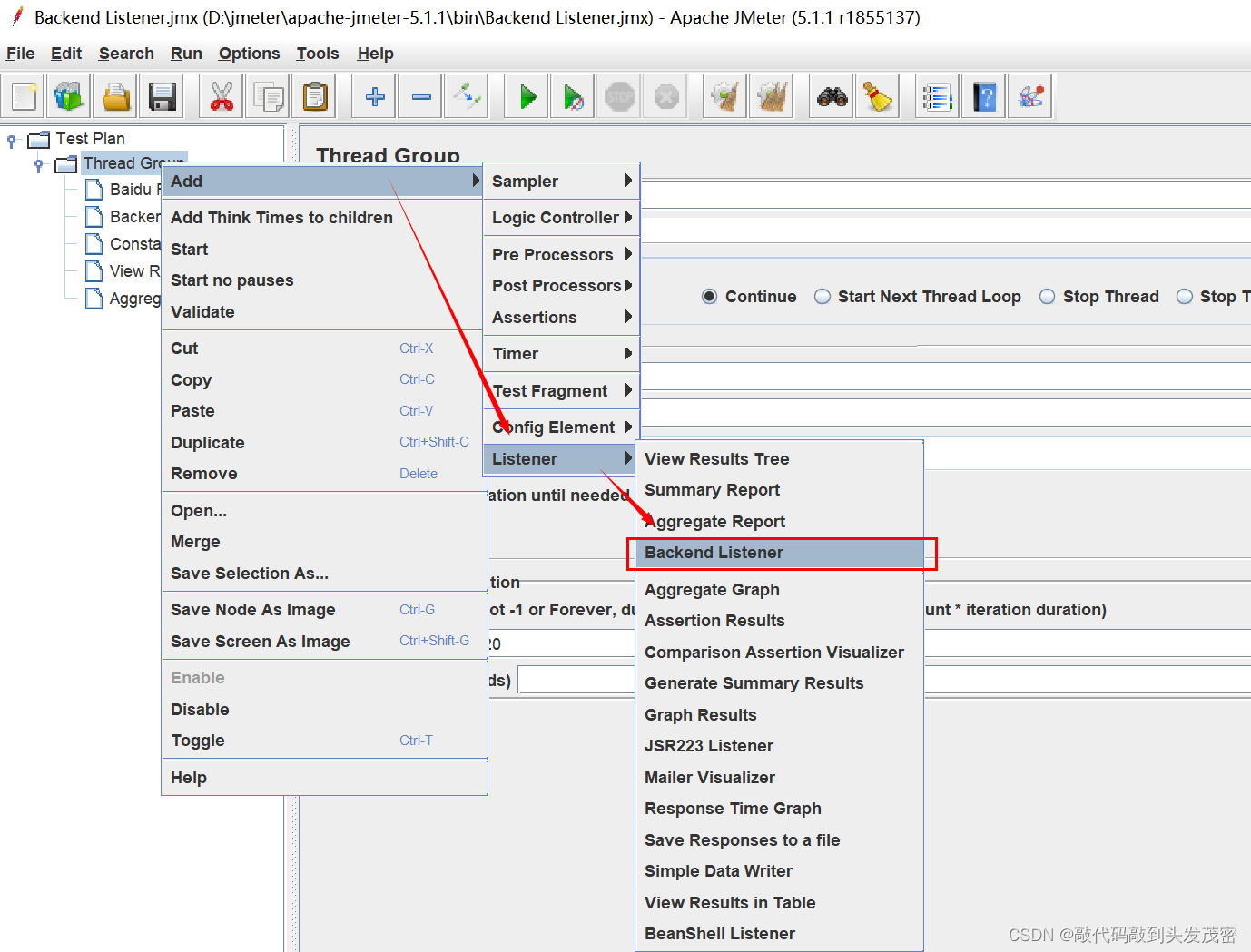Click the JMeter feather title bar icon
Screen dimensions: 1251x952
pos(17,16)
